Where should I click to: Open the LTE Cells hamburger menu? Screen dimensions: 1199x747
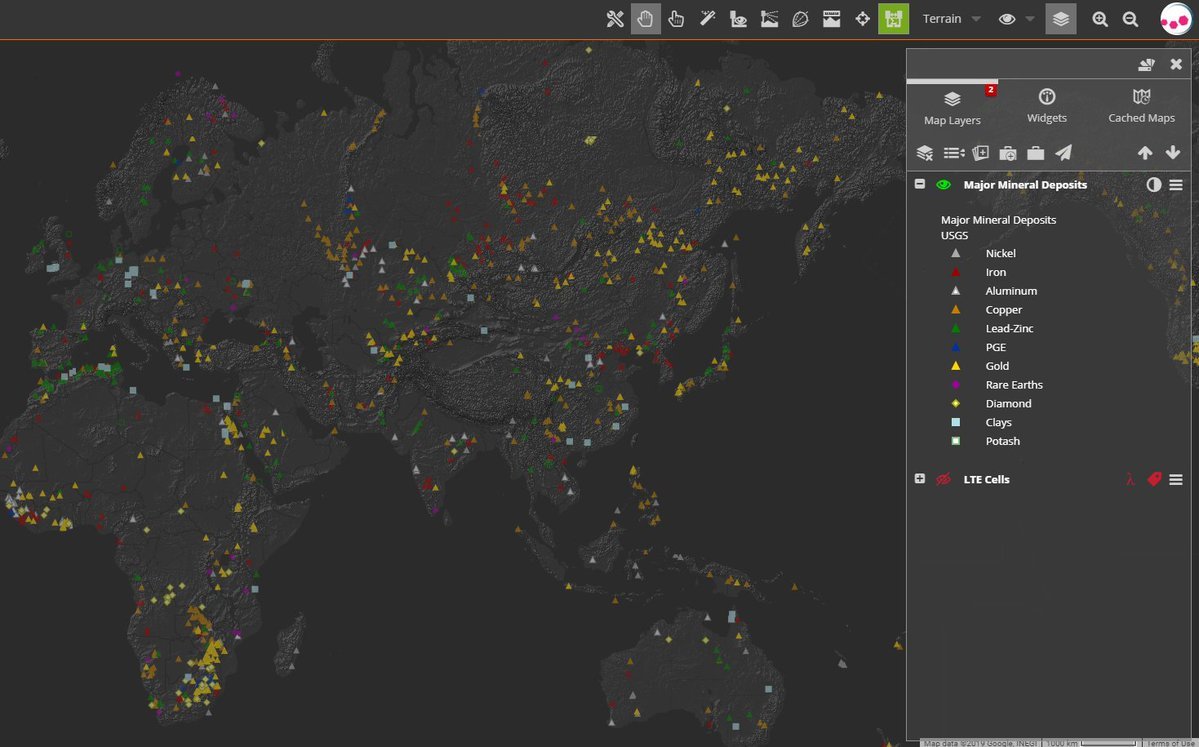point(1176,480)
